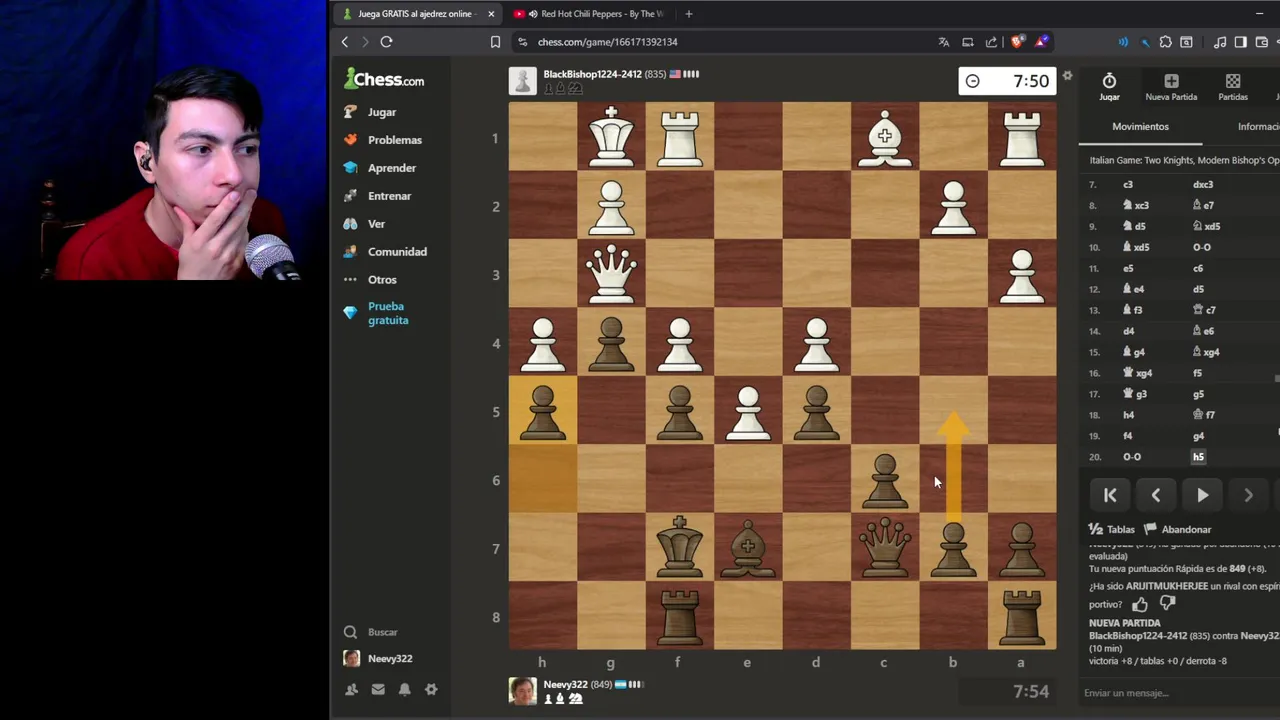Click Neevy322 avatar below board

coord(523,691)
